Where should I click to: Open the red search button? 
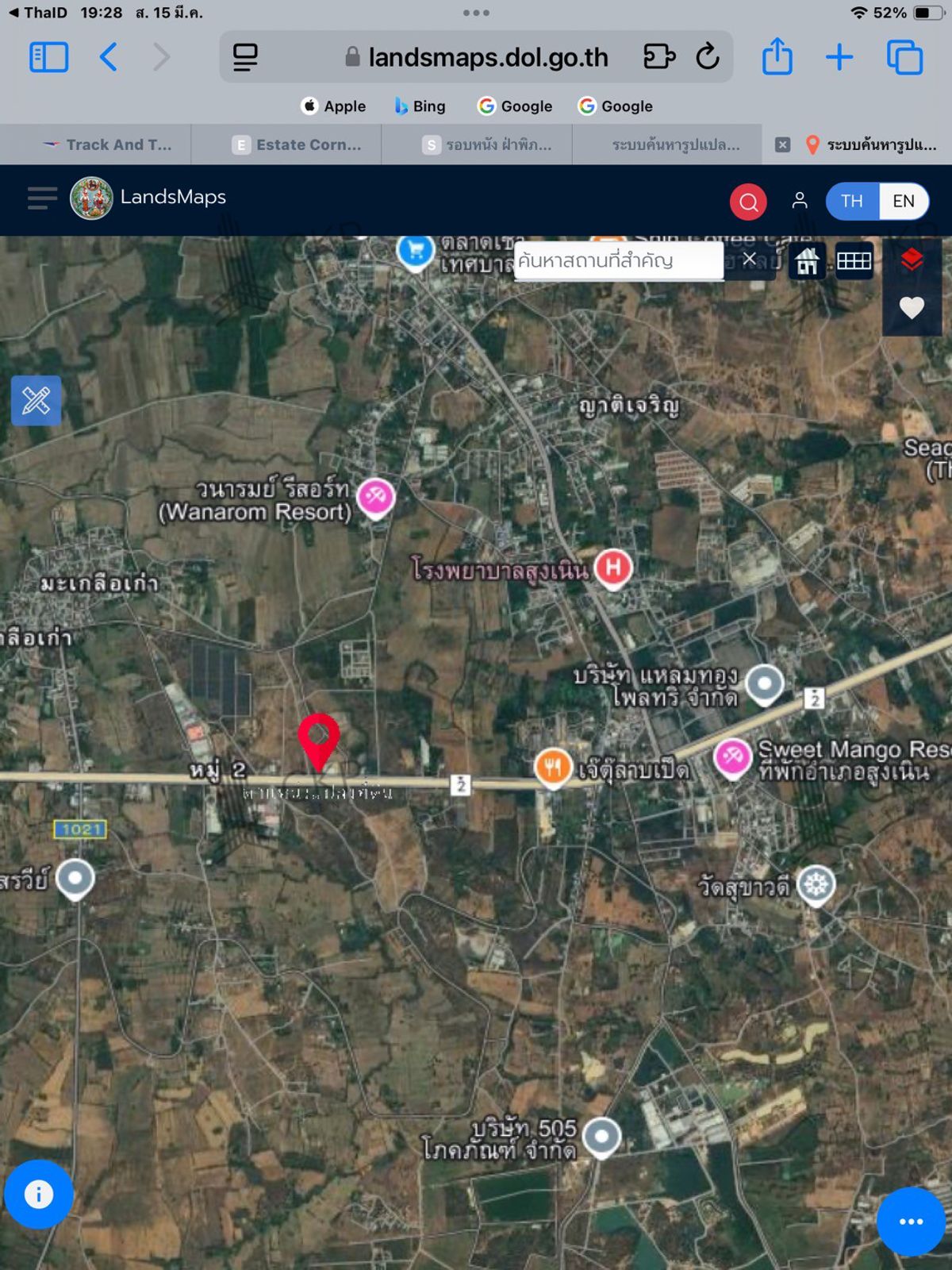click(748, 202)
